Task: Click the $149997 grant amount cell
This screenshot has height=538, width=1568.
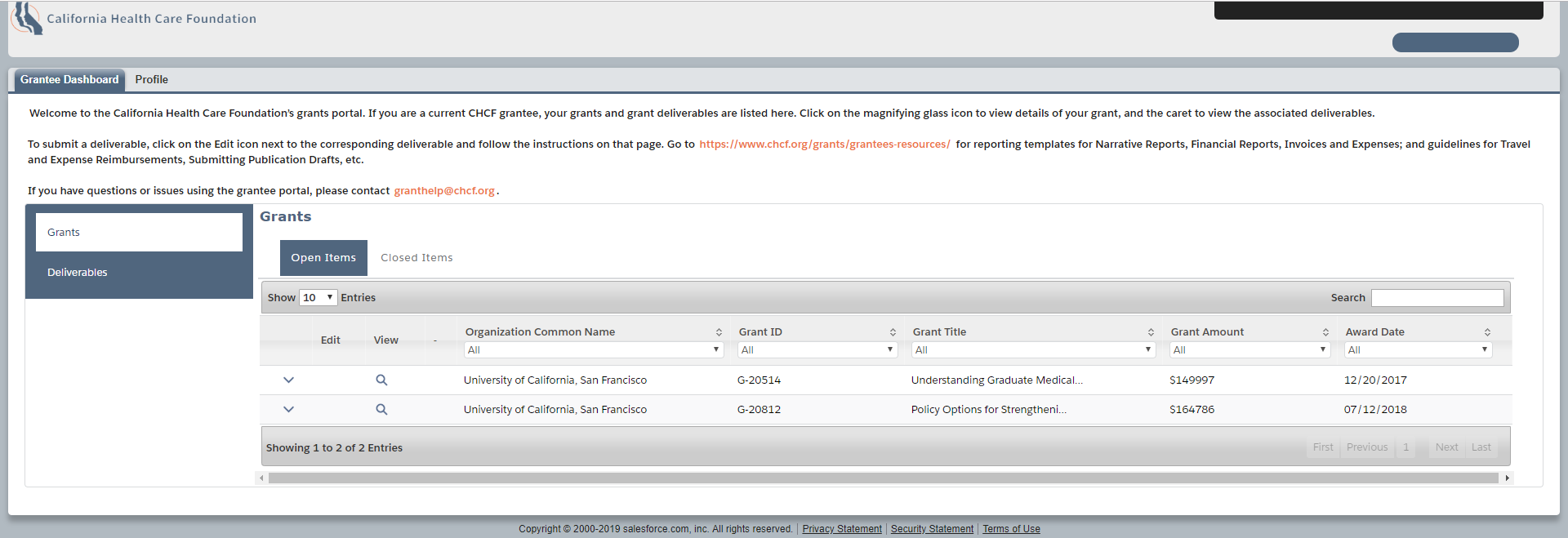Action: tap(1192, 380)
